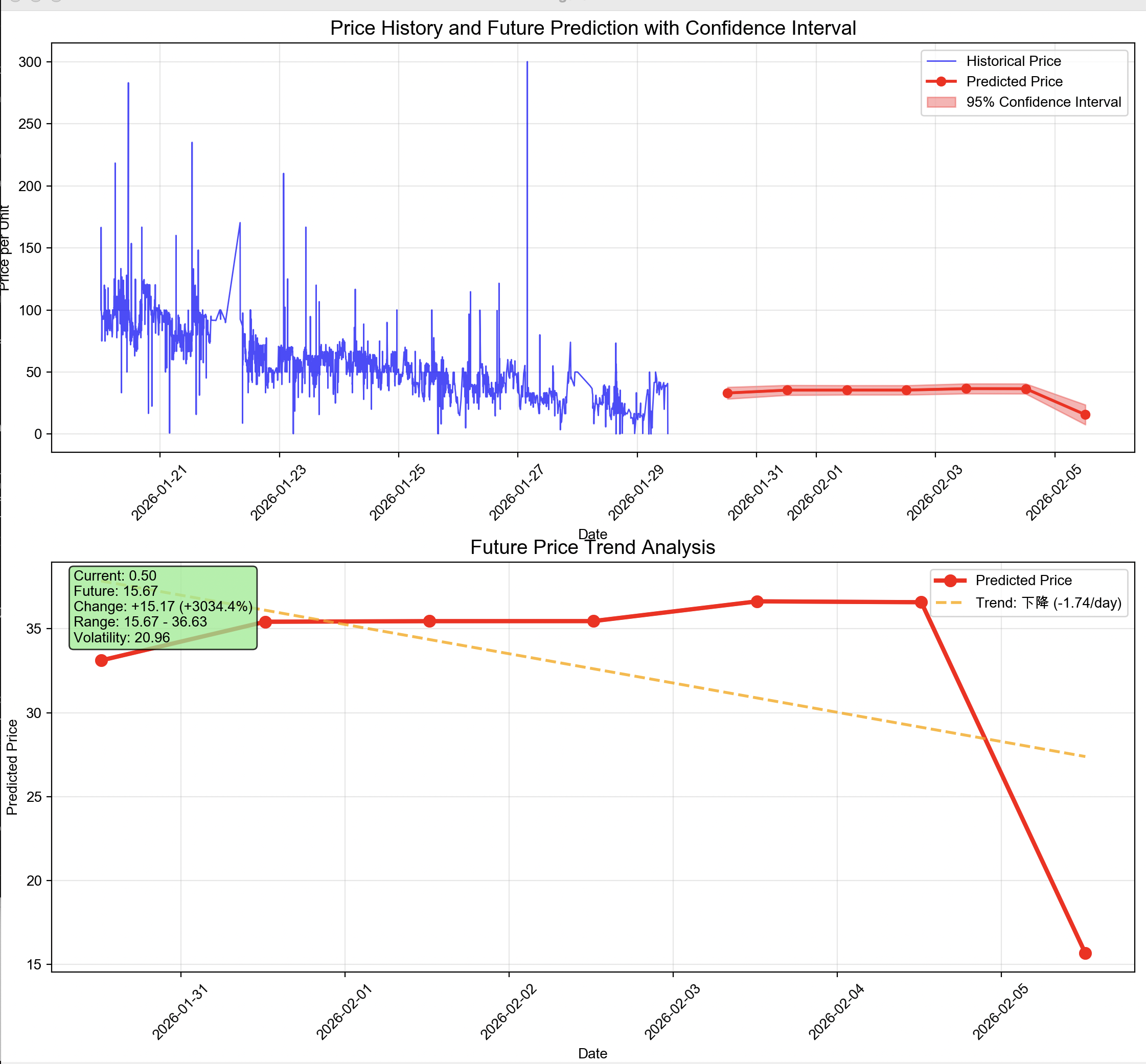Screen dimensions: 1146x1064
Task: Click the 300 value on top y-axis
Action: point(30,62)
